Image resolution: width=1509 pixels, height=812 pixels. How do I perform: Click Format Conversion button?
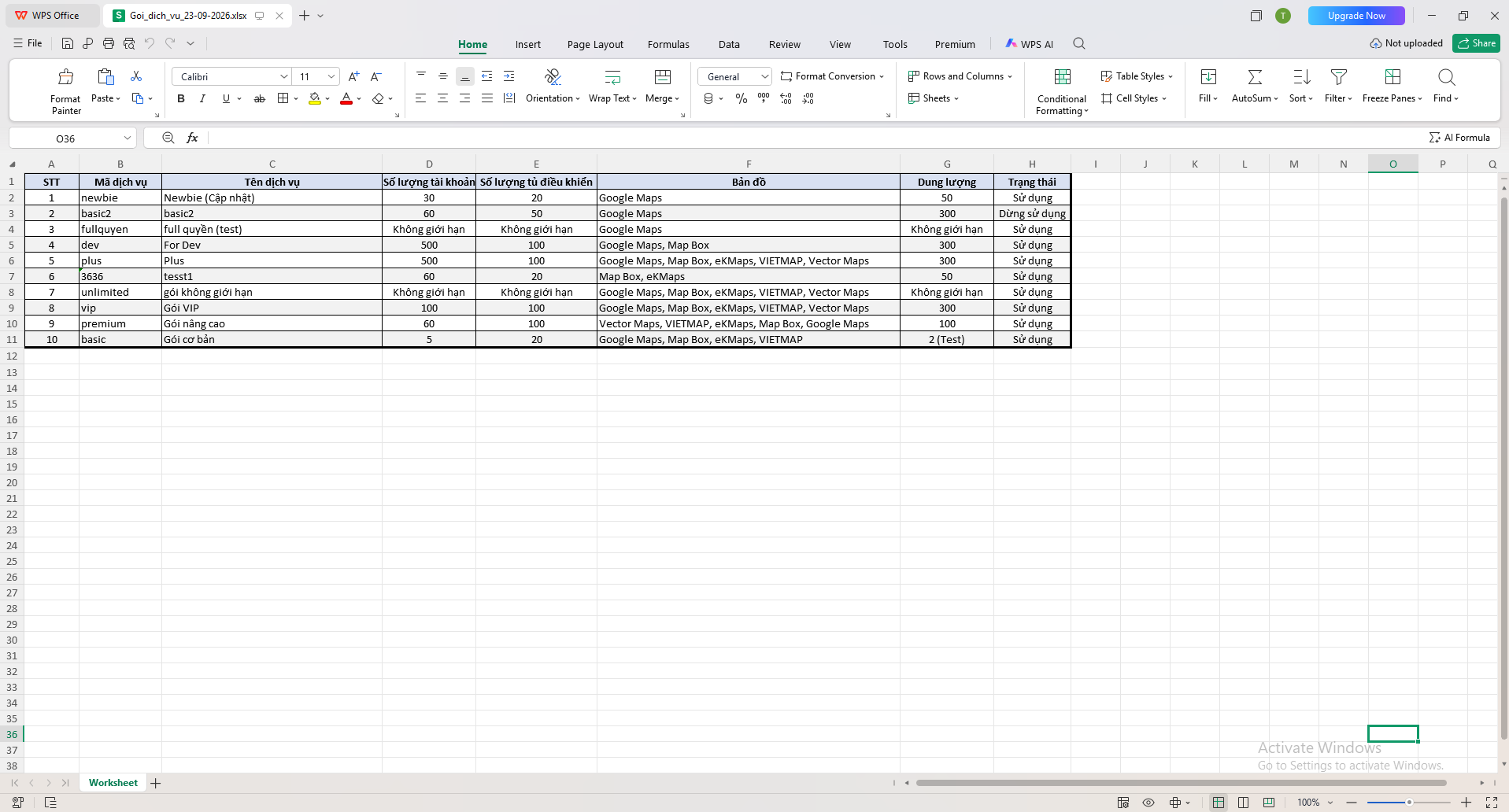point(832,76)
